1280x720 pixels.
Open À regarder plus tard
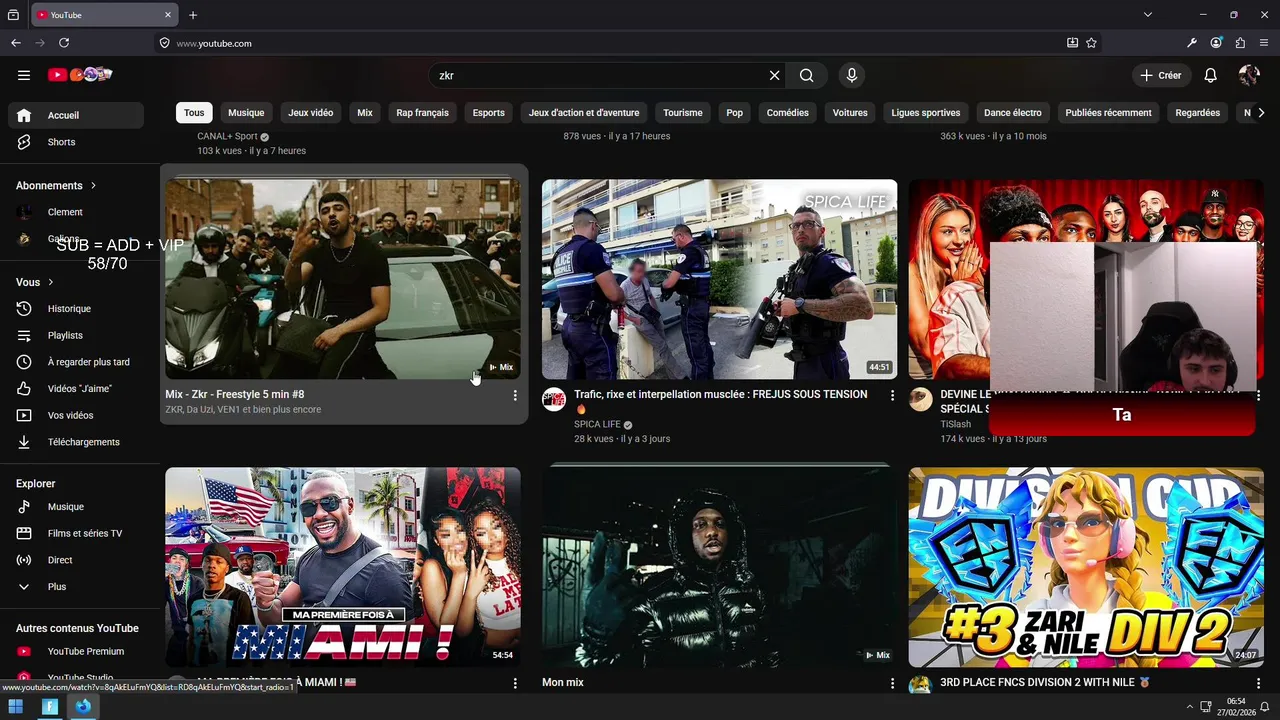[76, 362]
